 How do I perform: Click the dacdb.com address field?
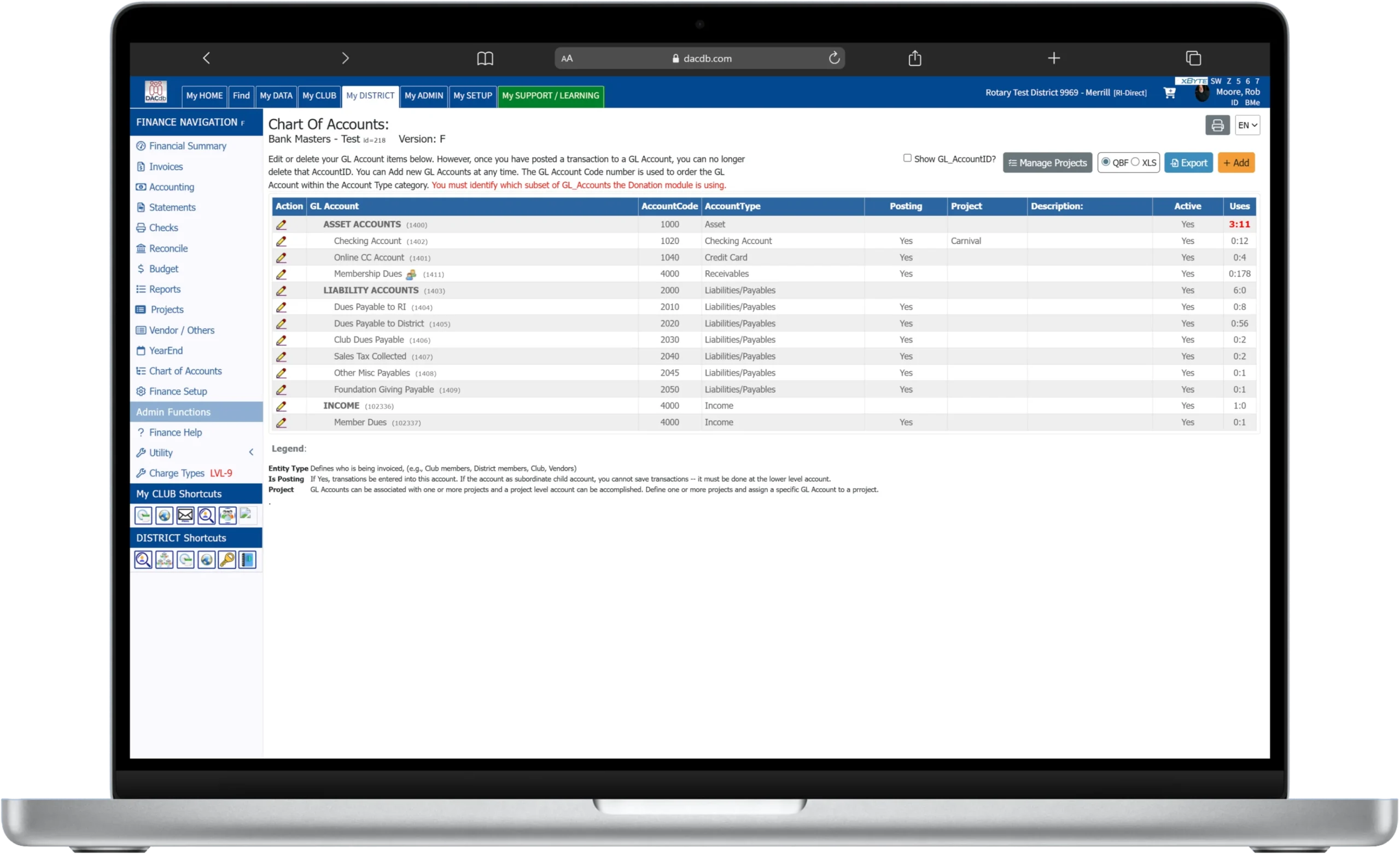[x=700, y=58]
